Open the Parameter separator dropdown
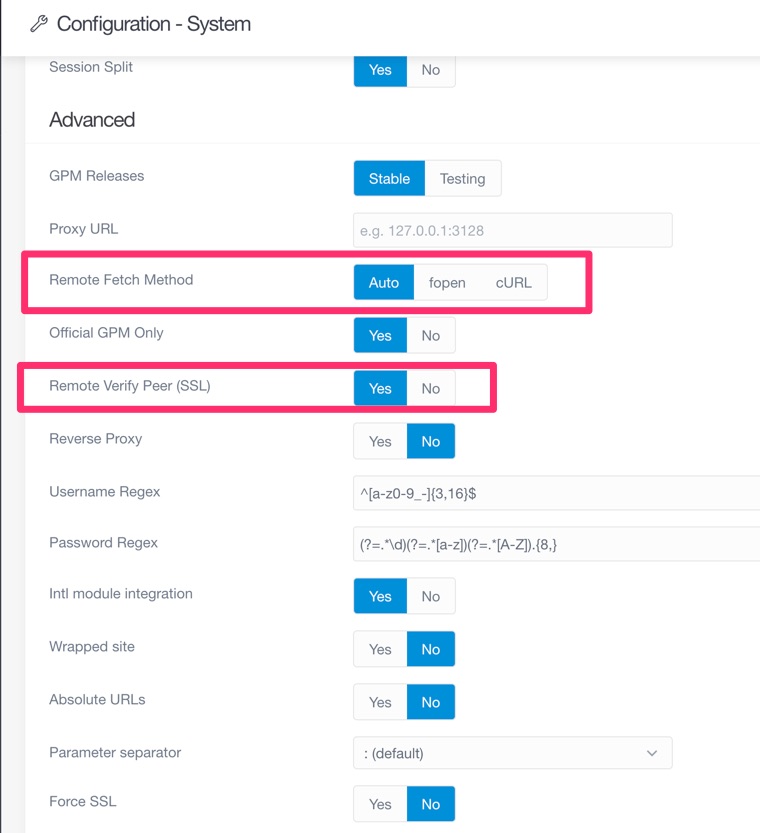This screenshot has width=760, height=833. pyautogui.click(x=512, y=752)
